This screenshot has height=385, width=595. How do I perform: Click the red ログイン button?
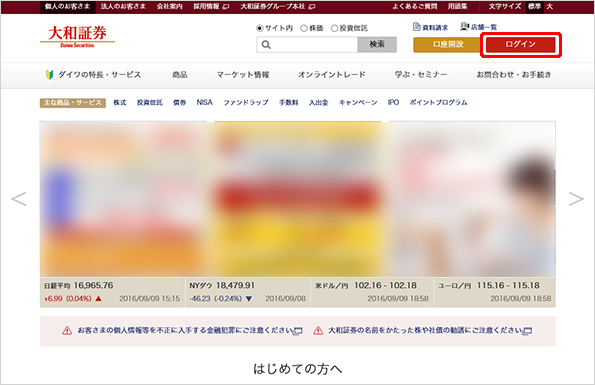tap(520, 44)
